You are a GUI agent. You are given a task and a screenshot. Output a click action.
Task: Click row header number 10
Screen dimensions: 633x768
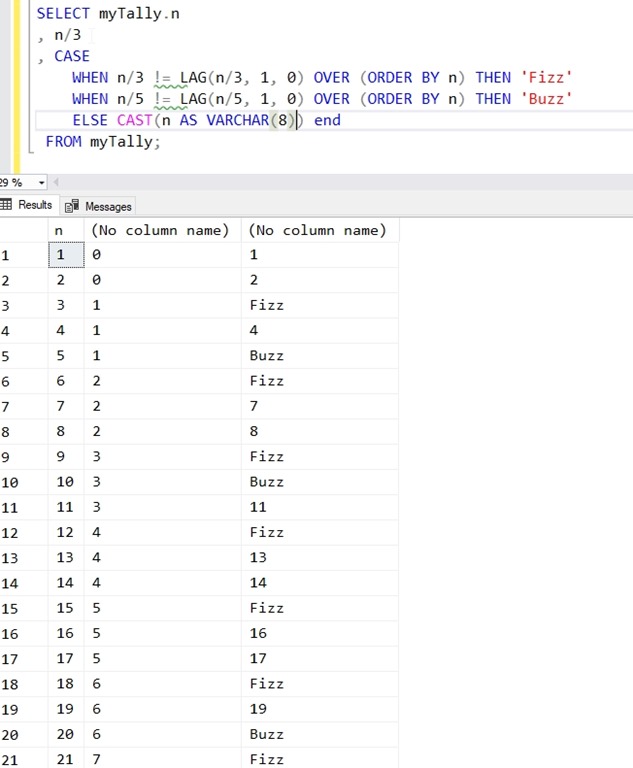click(x=10, y=482)
